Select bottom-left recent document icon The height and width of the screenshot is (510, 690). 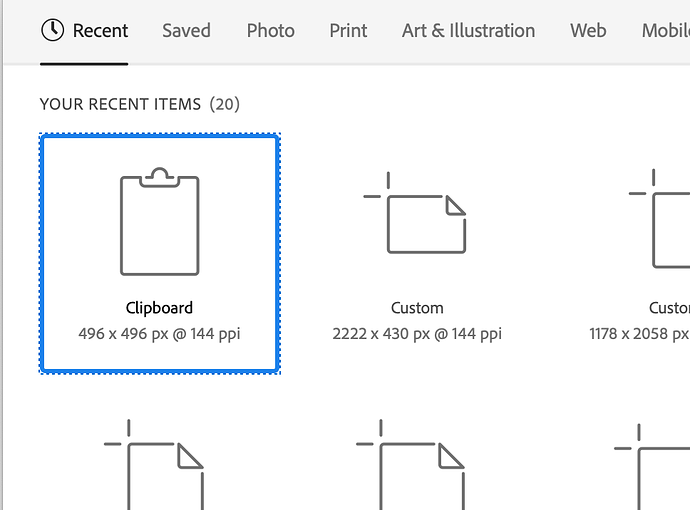click(x=154, y=465)
